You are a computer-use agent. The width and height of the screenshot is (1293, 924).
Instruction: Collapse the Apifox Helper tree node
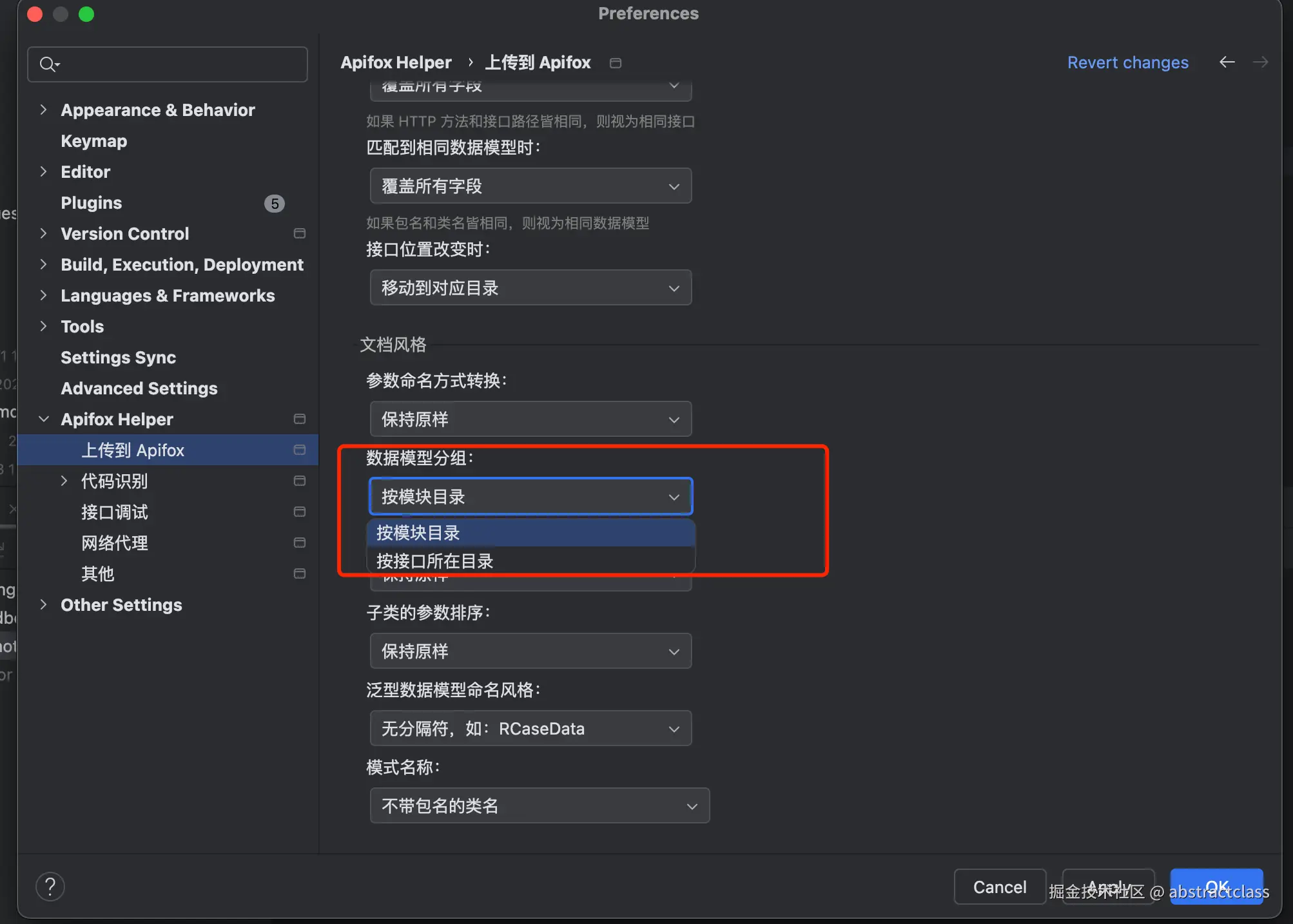point(44,419)
